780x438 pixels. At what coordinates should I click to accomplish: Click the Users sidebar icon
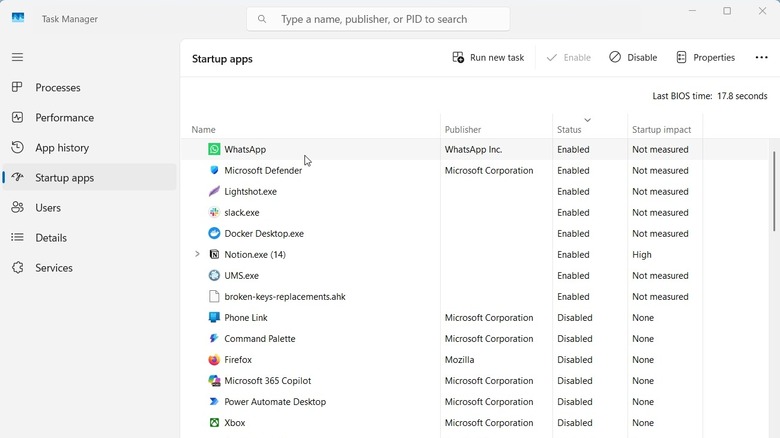coord(17,208)
